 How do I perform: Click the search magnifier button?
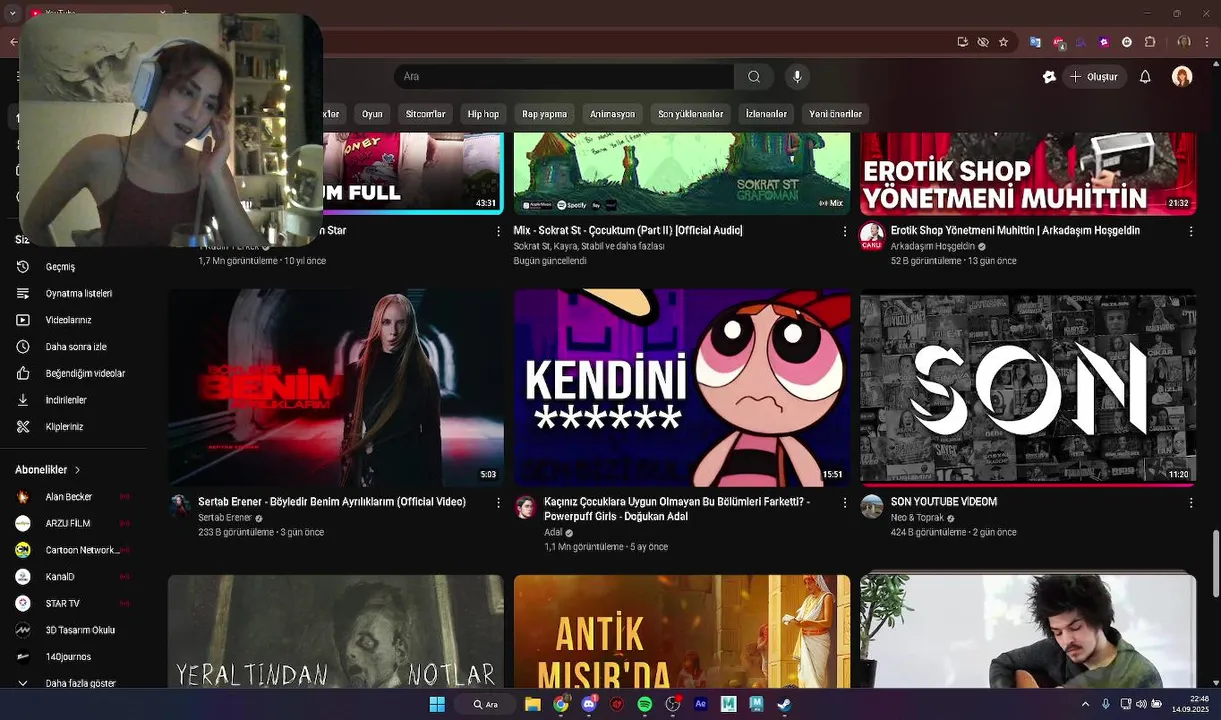pos(754,77)
